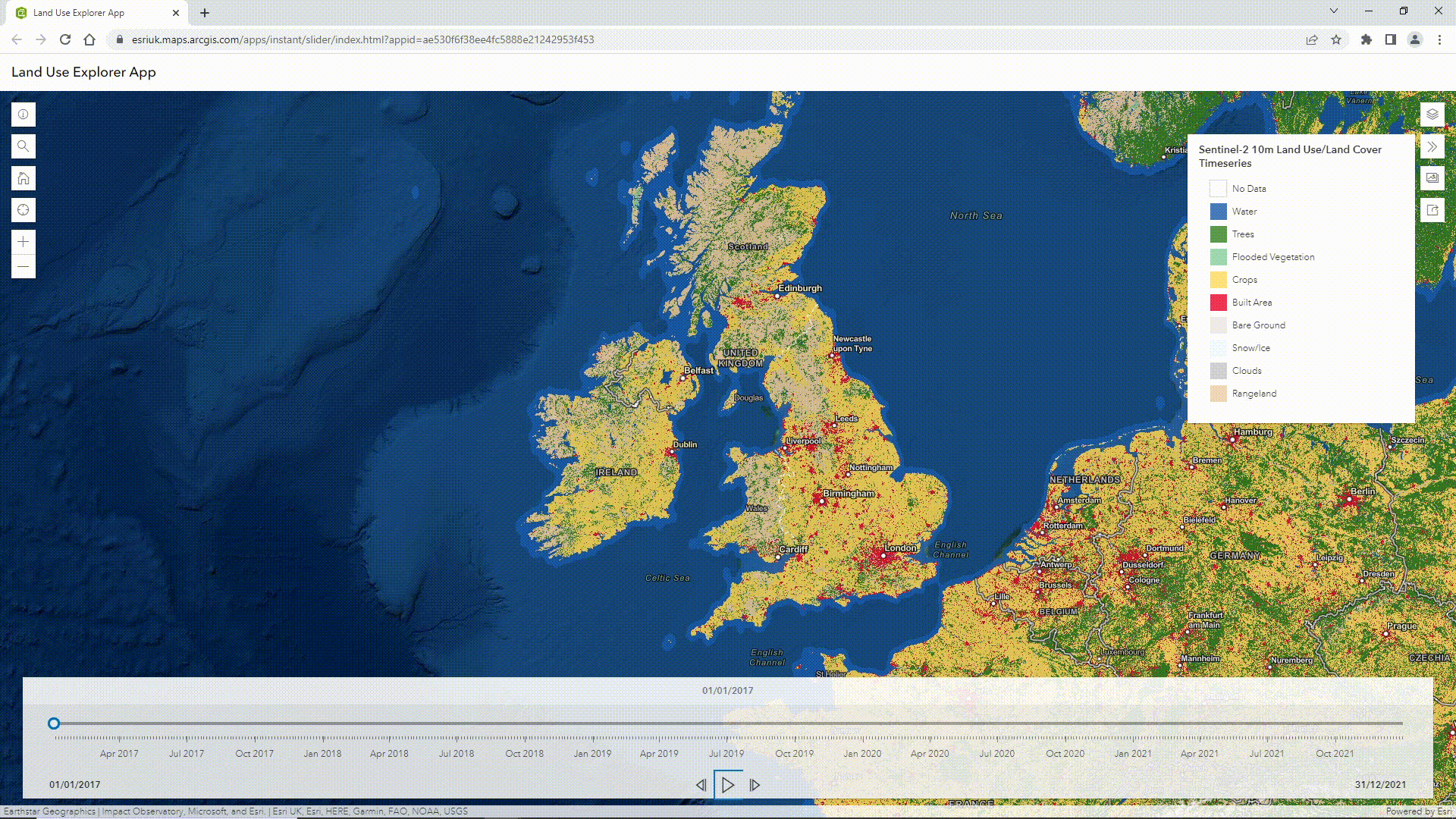The image size is (1456, 819).
Task: Open the layer list panel
Action: 1432,115
